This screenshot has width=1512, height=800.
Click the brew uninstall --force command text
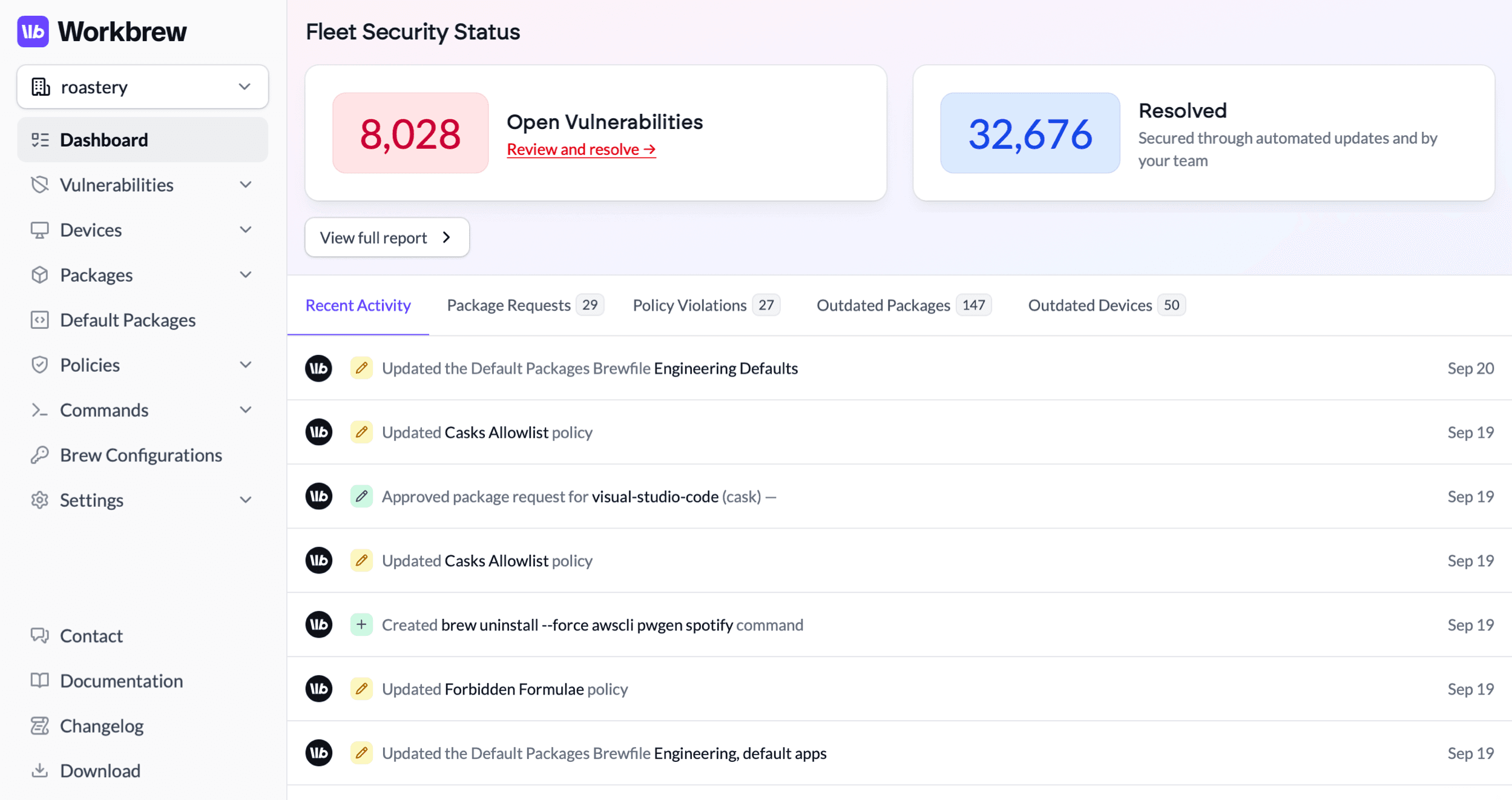pos(587,625)
